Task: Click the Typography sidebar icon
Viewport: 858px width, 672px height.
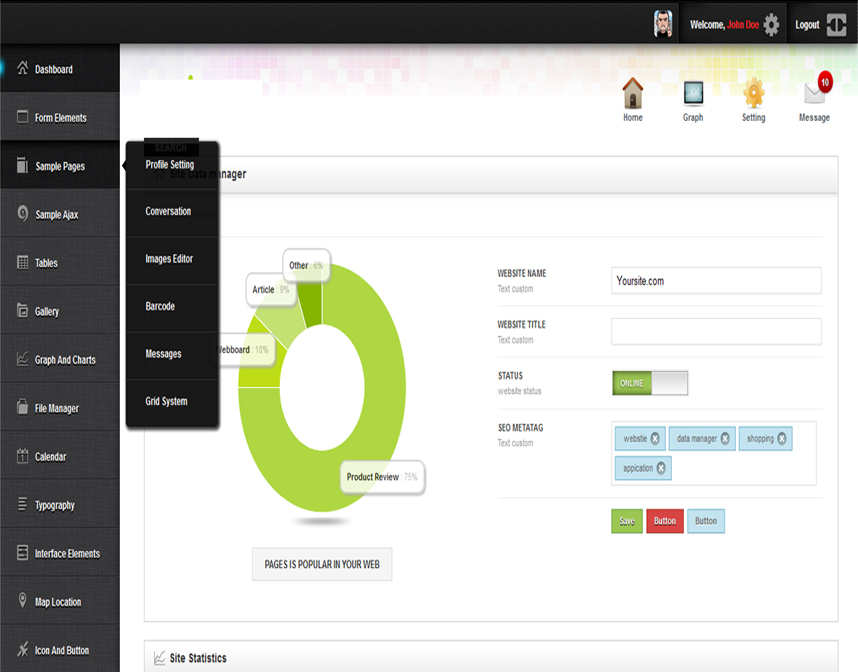Action: [22, 504]
